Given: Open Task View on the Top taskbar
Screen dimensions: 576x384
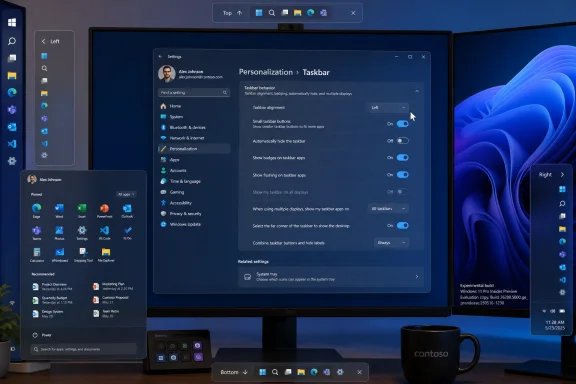Looking at the screenshot, I should [x=285, y=13].
